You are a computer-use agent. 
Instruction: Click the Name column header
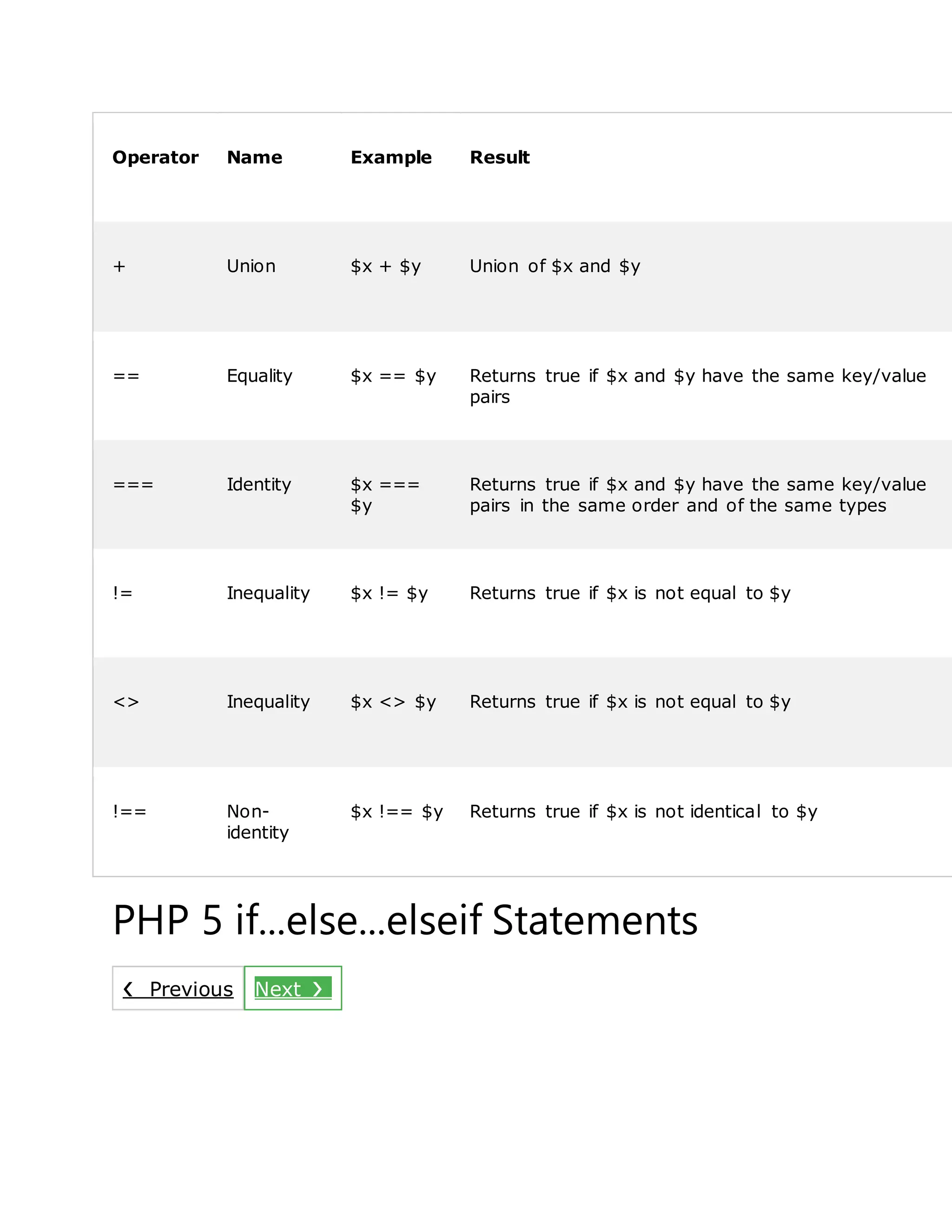tap(254, 158)
